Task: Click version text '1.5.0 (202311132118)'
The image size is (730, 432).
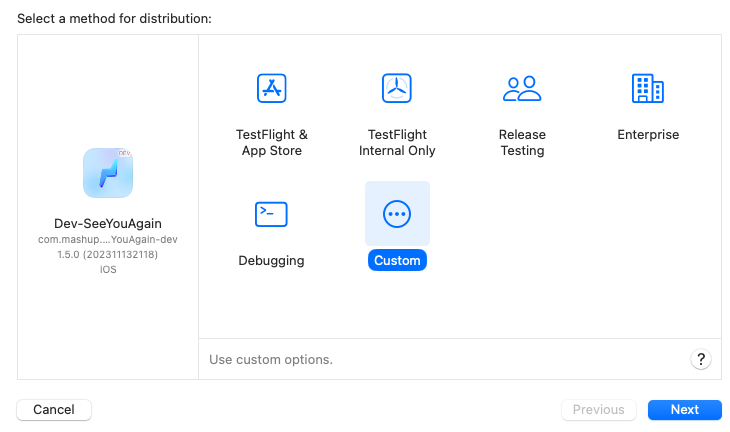Action: (108, 255)
